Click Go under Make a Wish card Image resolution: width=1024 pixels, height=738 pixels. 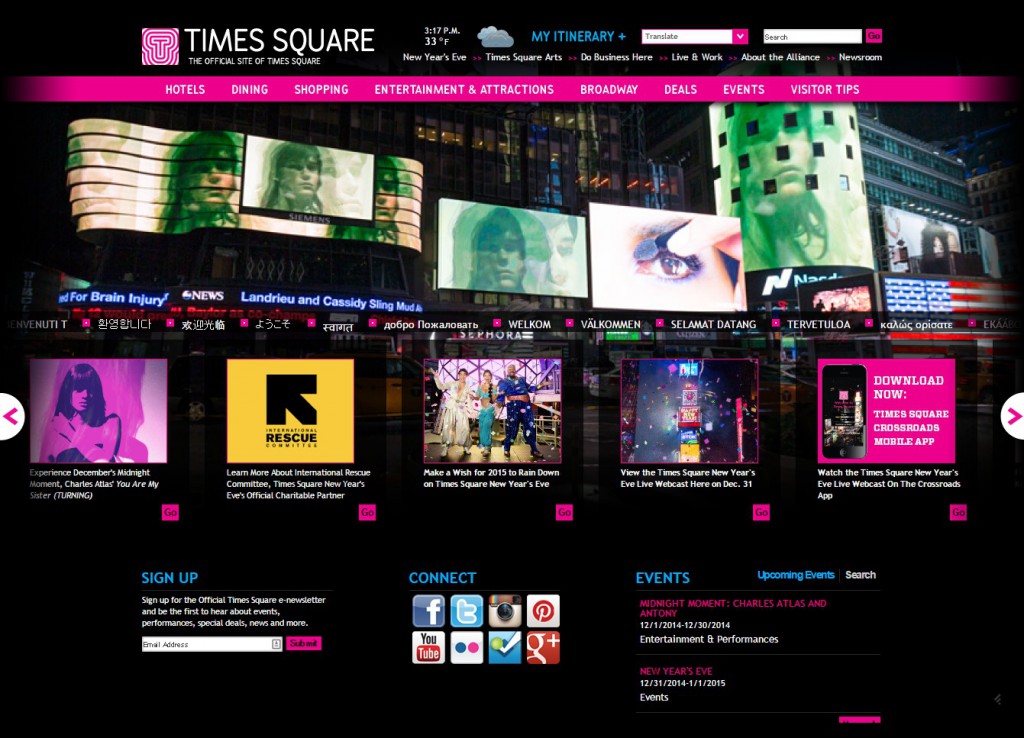tap(565, 512)
